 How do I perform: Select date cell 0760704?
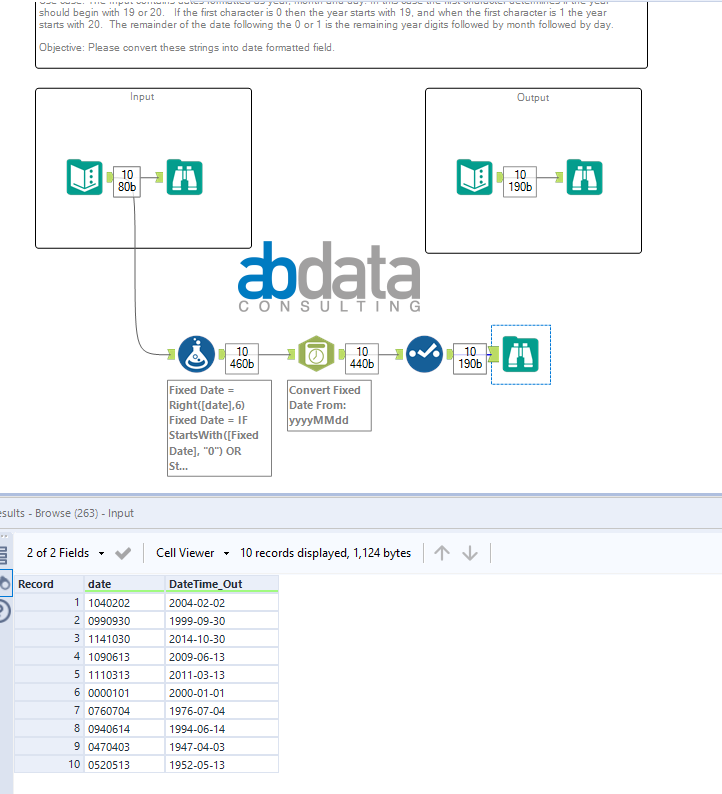click(125, 711)
